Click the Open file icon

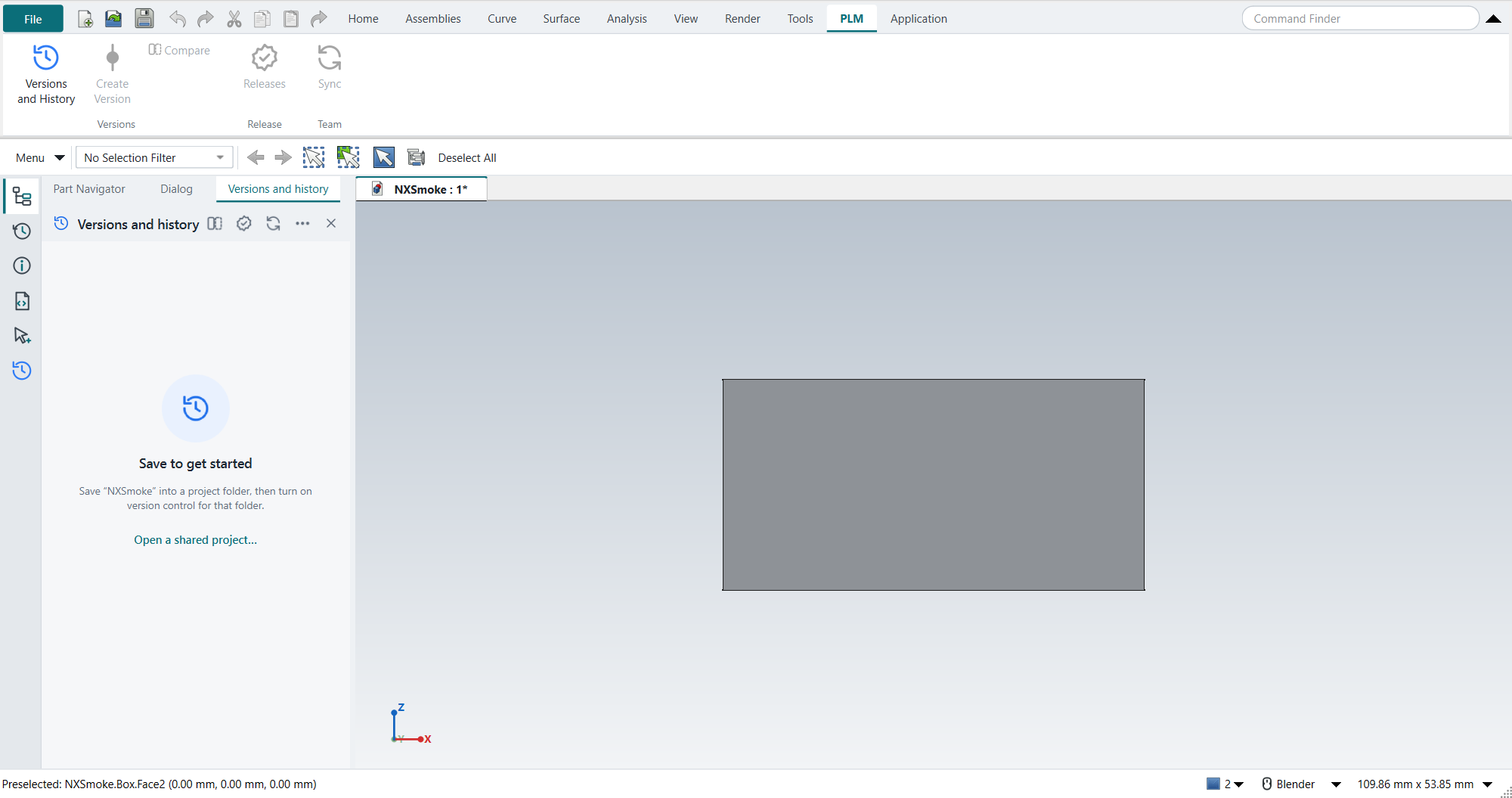pyautogui.click(x=113, y=19)
